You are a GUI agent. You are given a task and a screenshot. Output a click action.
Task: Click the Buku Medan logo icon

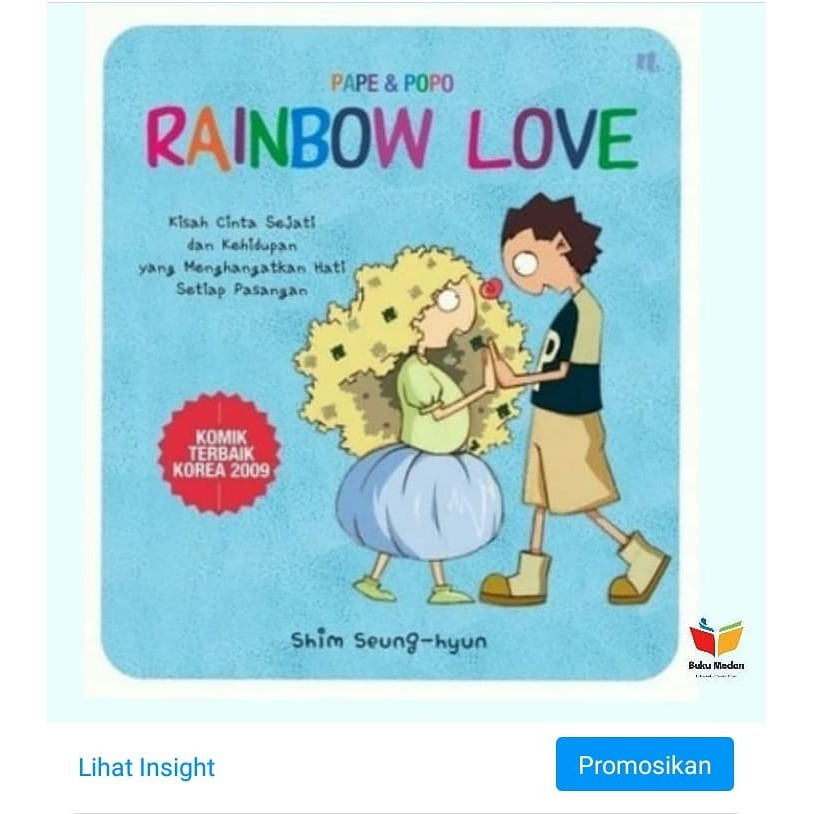716,637
